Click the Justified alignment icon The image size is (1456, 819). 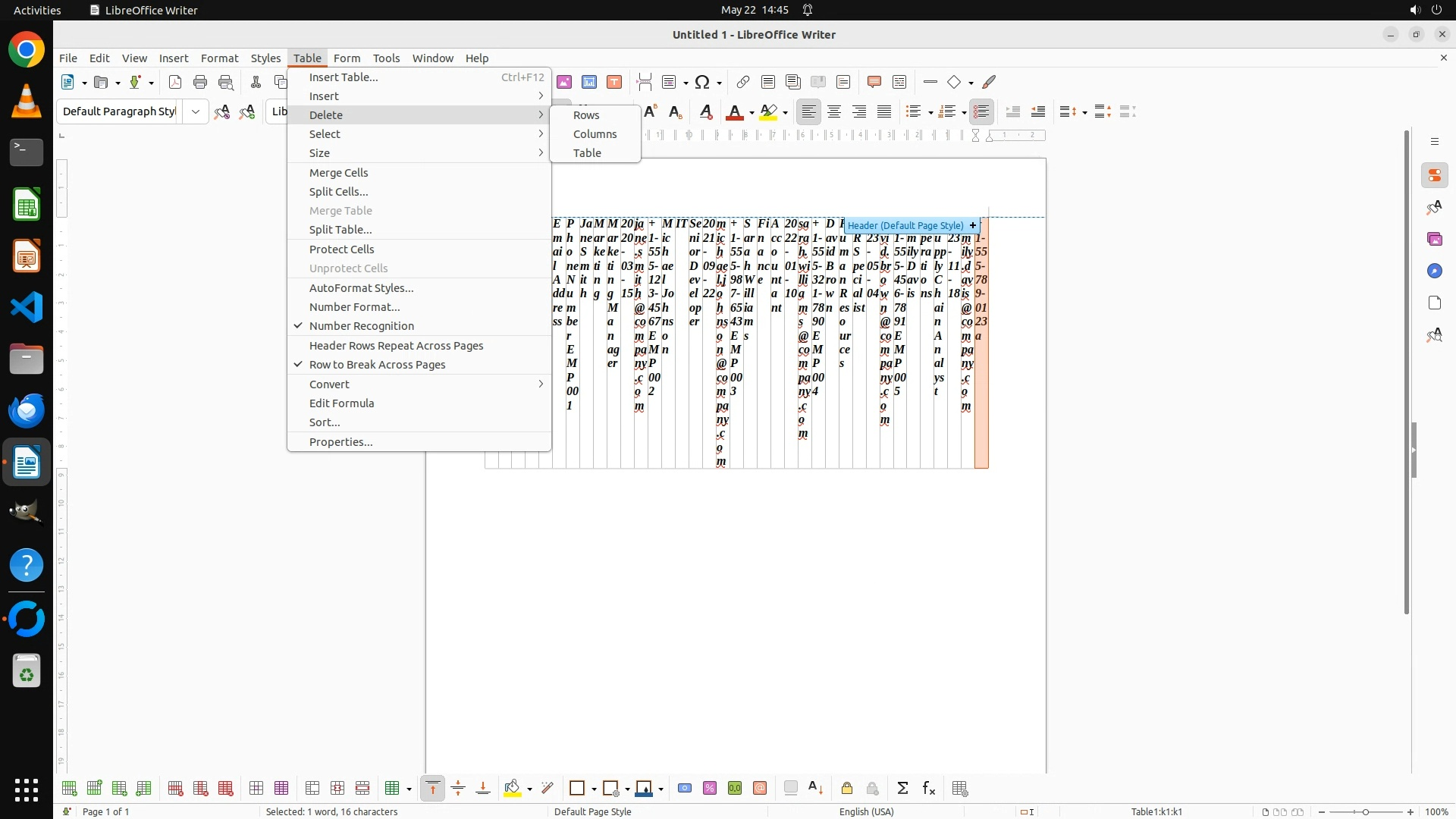pos(884,111)
